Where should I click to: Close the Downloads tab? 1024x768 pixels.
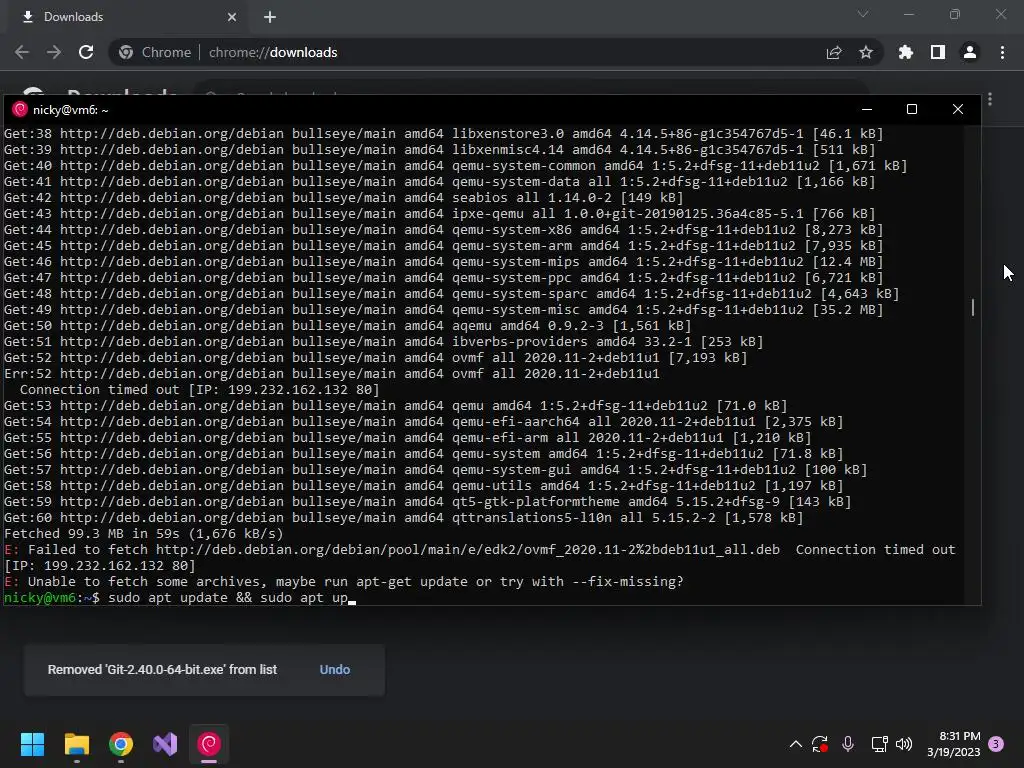[x=232, y=17]
